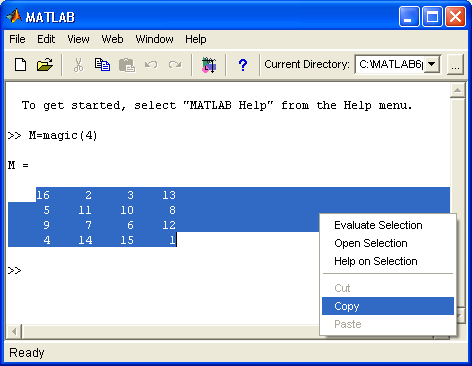This screenshot has width=472, height=366.
Task: Click the browse for folder ellipsis button
Action: 455,65
